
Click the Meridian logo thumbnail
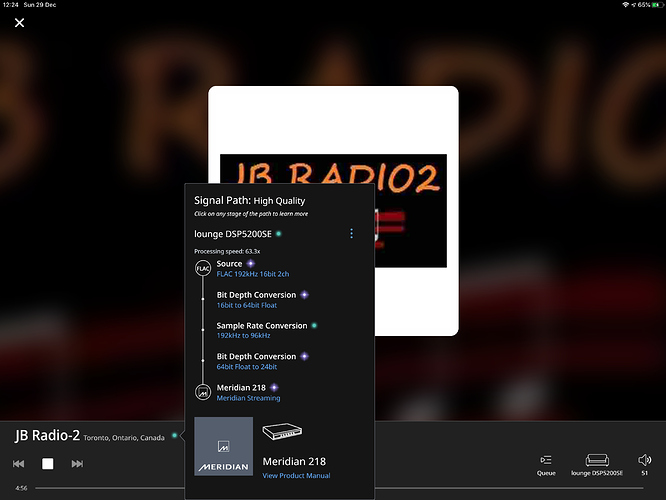pos(223,446)
